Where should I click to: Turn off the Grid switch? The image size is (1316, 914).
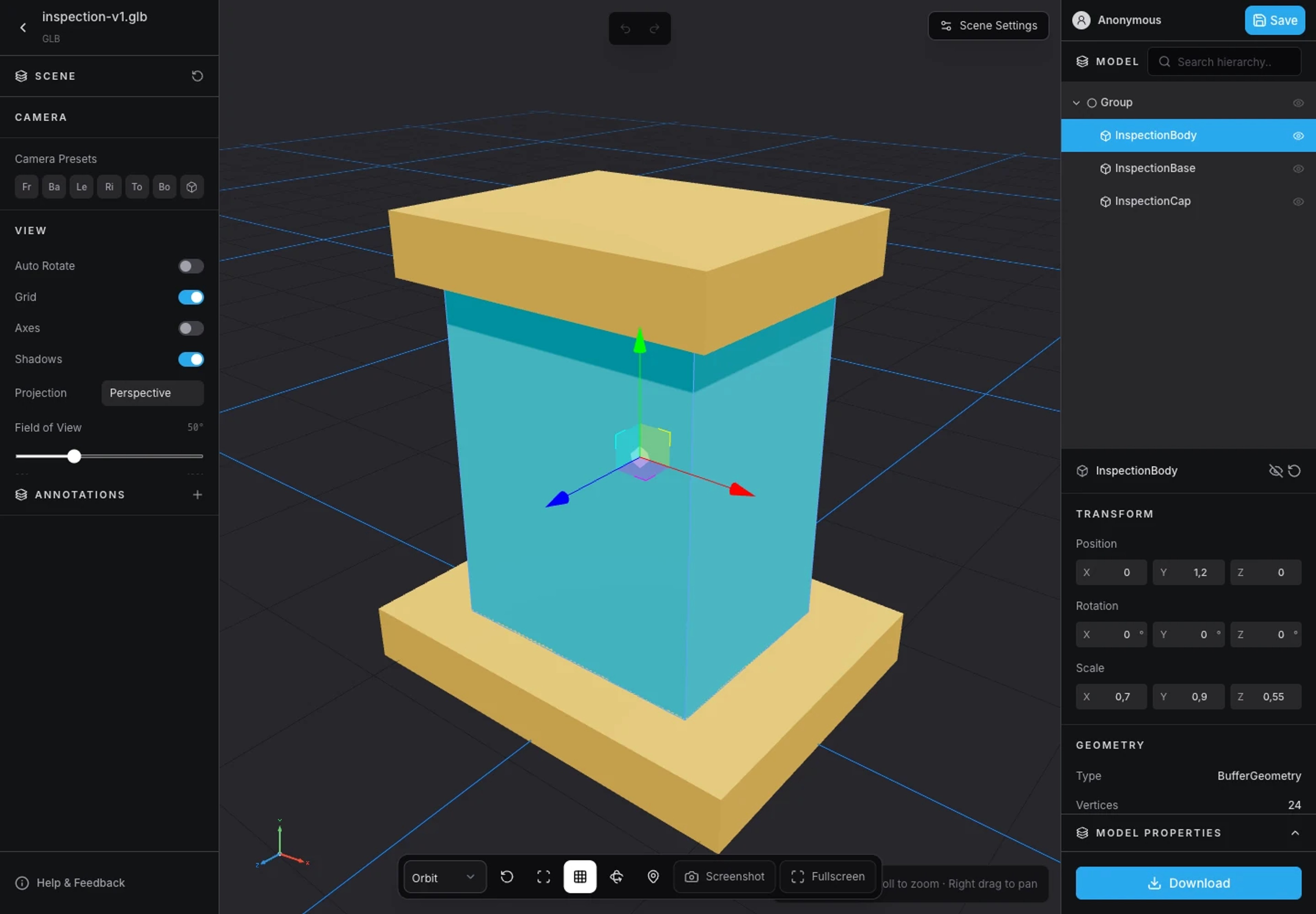(191, 297)
